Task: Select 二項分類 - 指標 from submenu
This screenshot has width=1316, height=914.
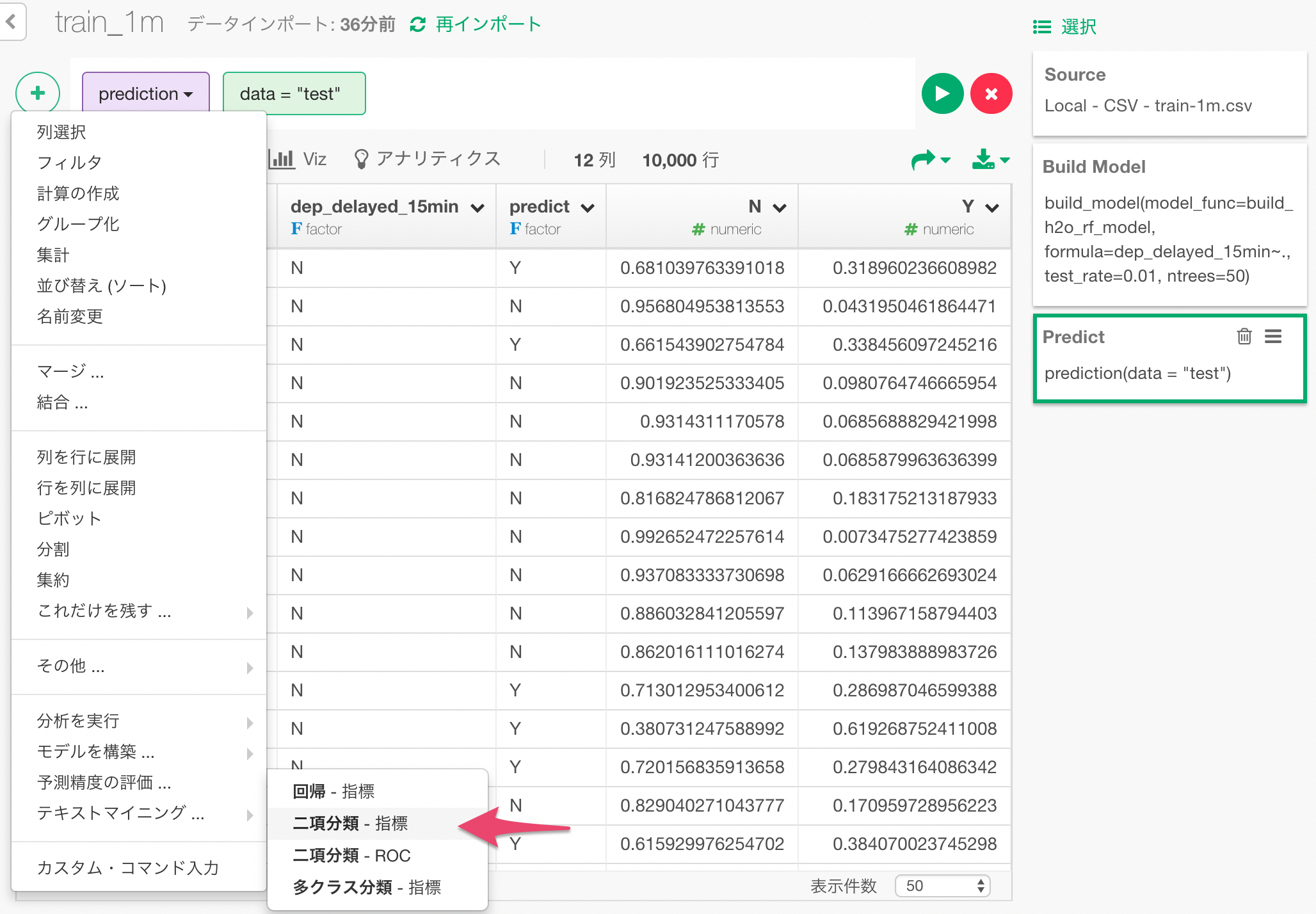Action: (350, 823)
